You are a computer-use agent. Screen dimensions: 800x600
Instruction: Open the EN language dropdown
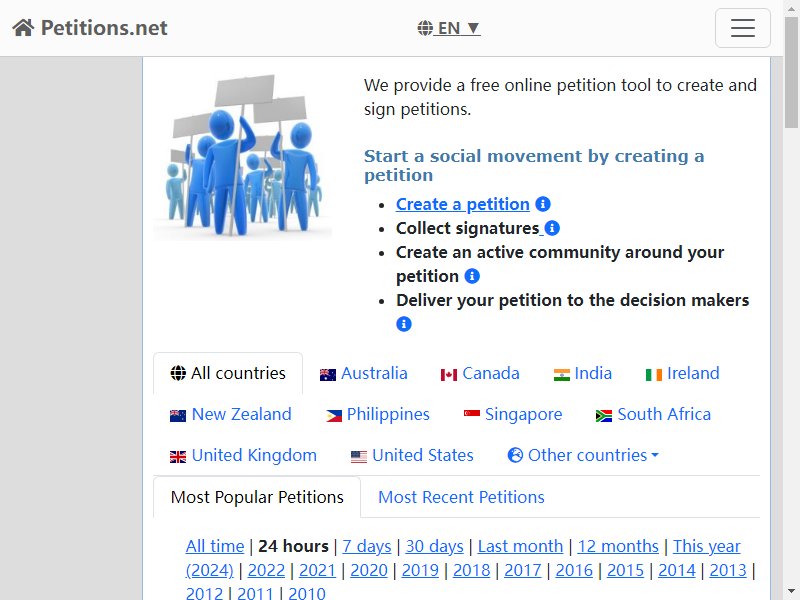coord(448,28)
